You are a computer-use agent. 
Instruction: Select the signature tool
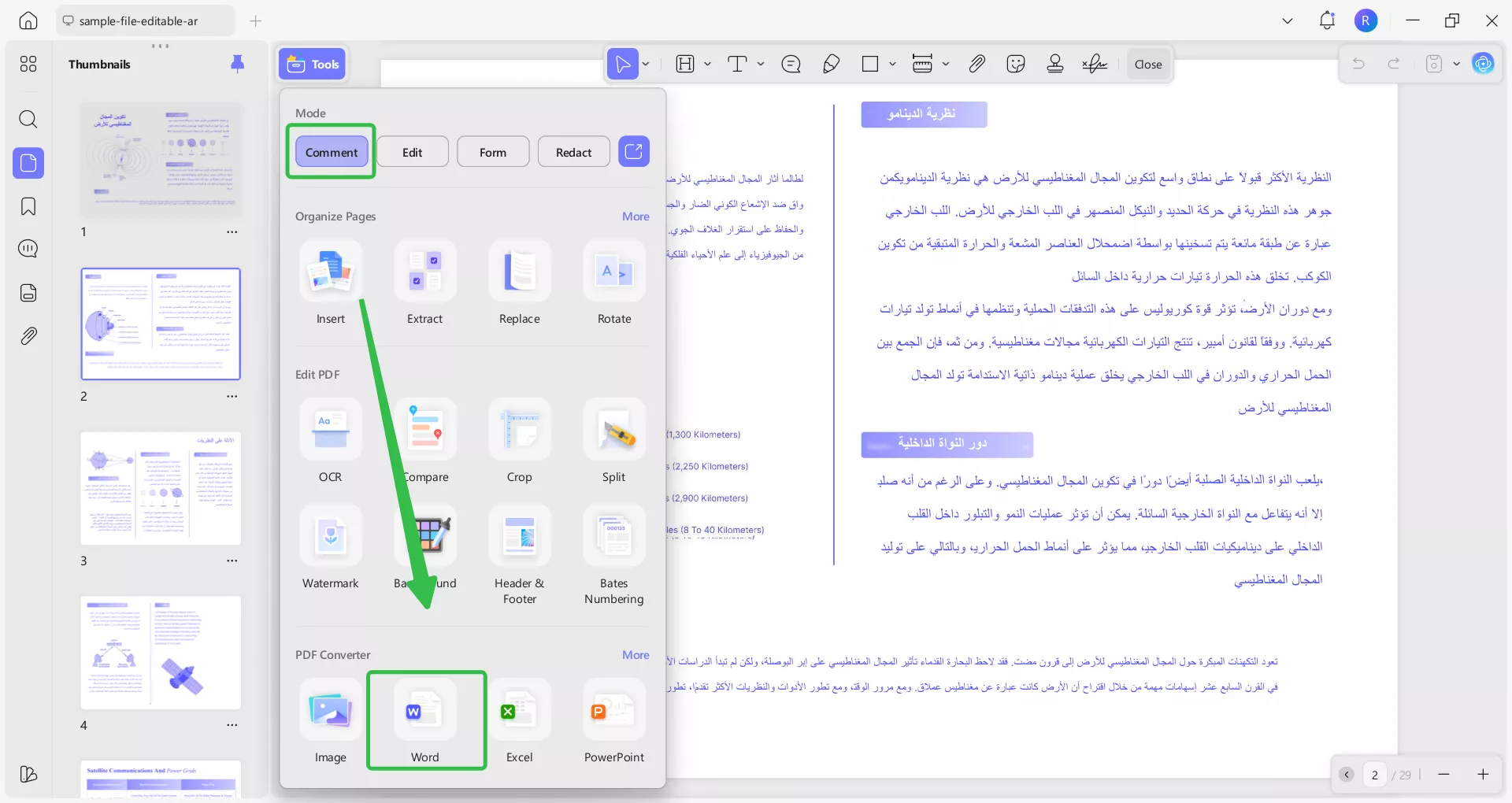click(1095, 65)
